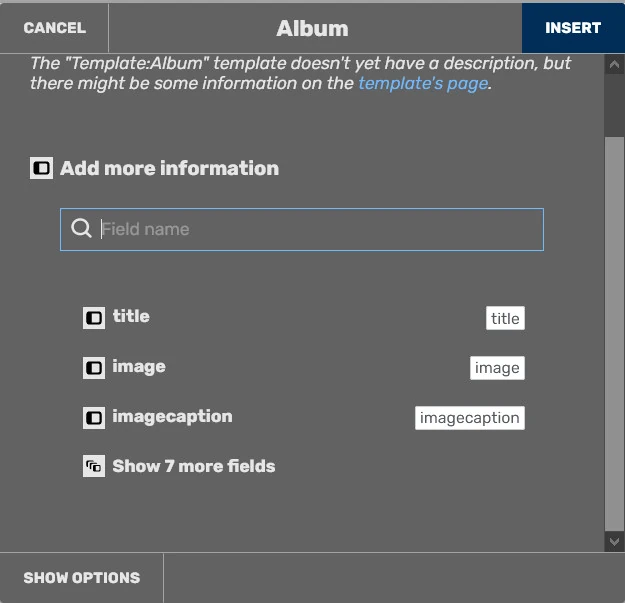
Task: Select the white imagecaption tag on the right
Action: click(x=470, y=418)
